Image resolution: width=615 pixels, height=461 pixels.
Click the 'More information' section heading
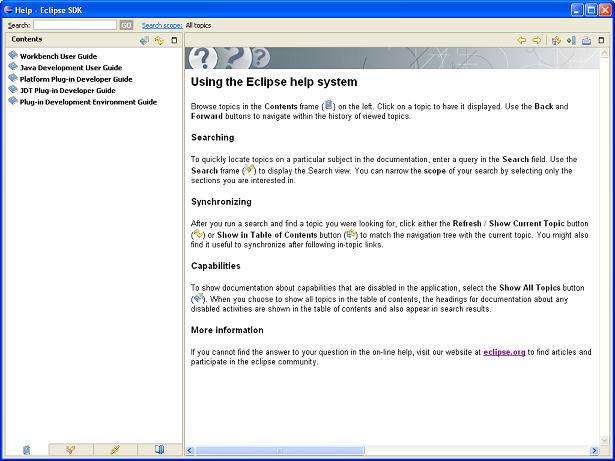(227, 330)
